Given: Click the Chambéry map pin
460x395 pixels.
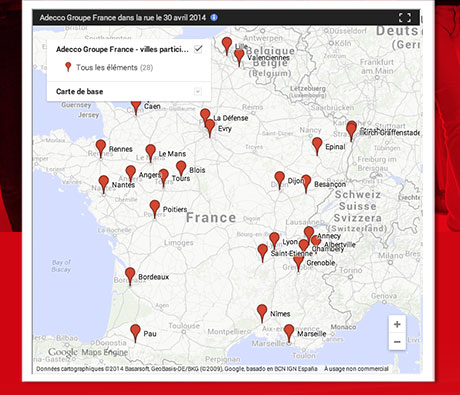Looking at the screenshot, I should [304, 246].
